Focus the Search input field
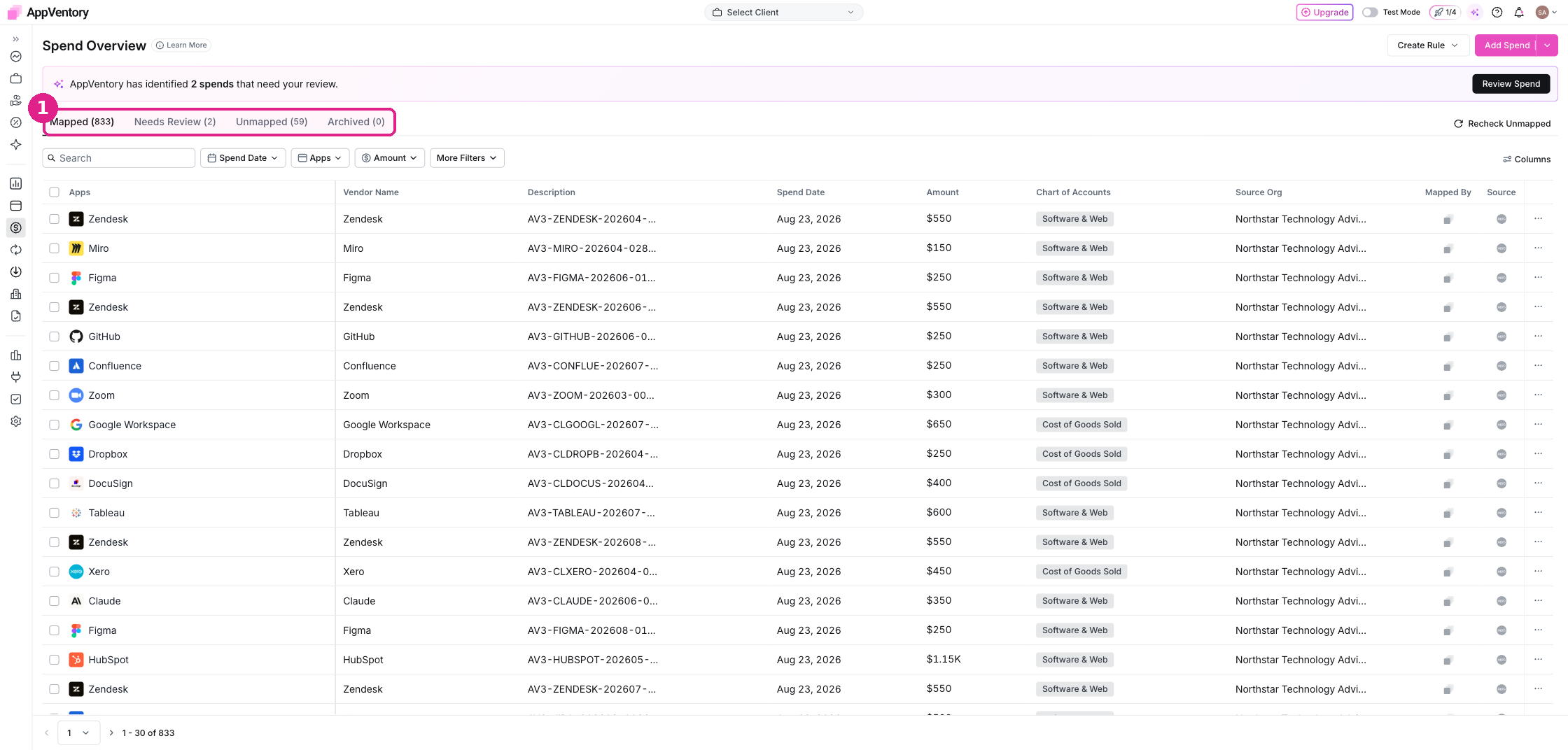Screen dimensions: 1568x750 [x=118, y=157]
